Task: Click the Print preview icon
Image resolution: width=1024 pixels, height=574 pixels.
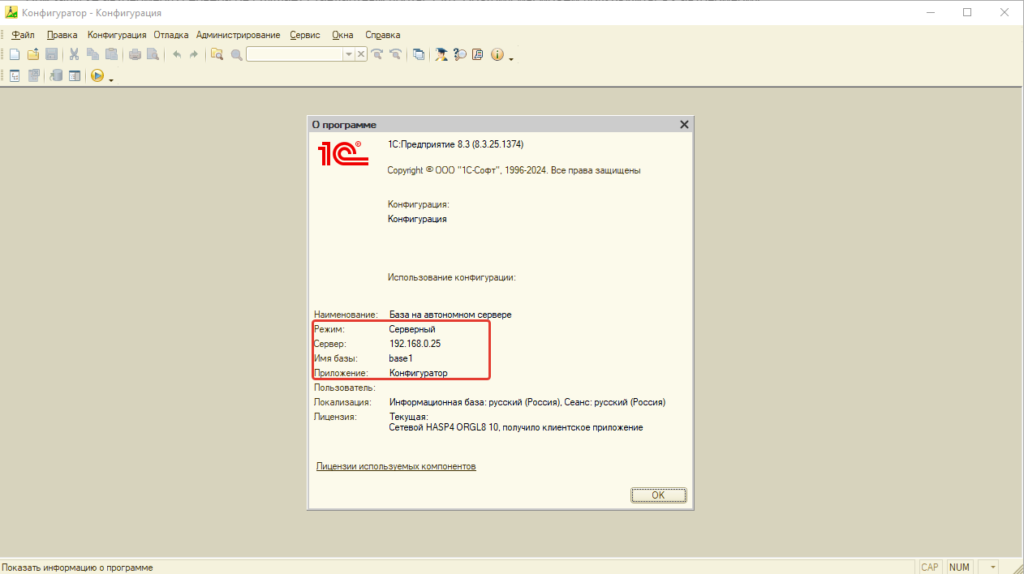Action: click(153, 55)
